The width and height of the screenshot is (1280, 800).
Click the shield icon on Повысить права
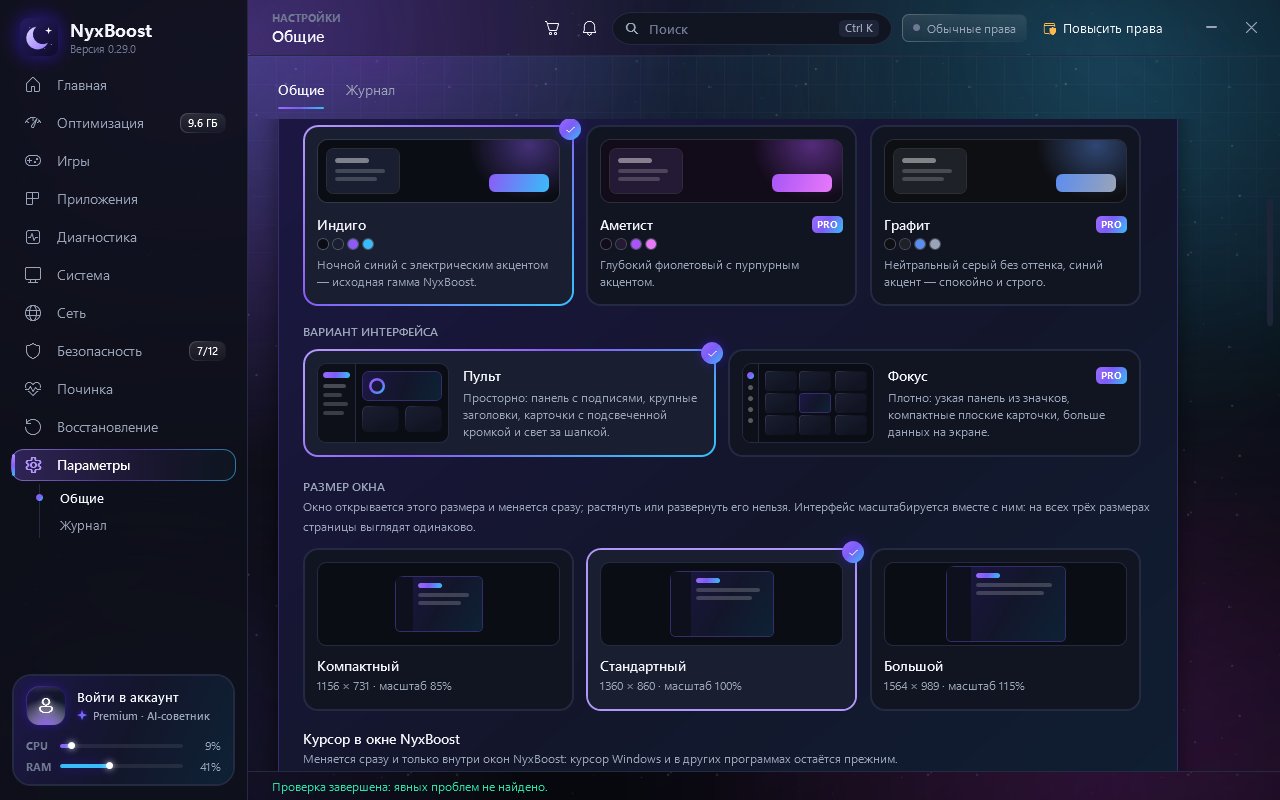1049,29
